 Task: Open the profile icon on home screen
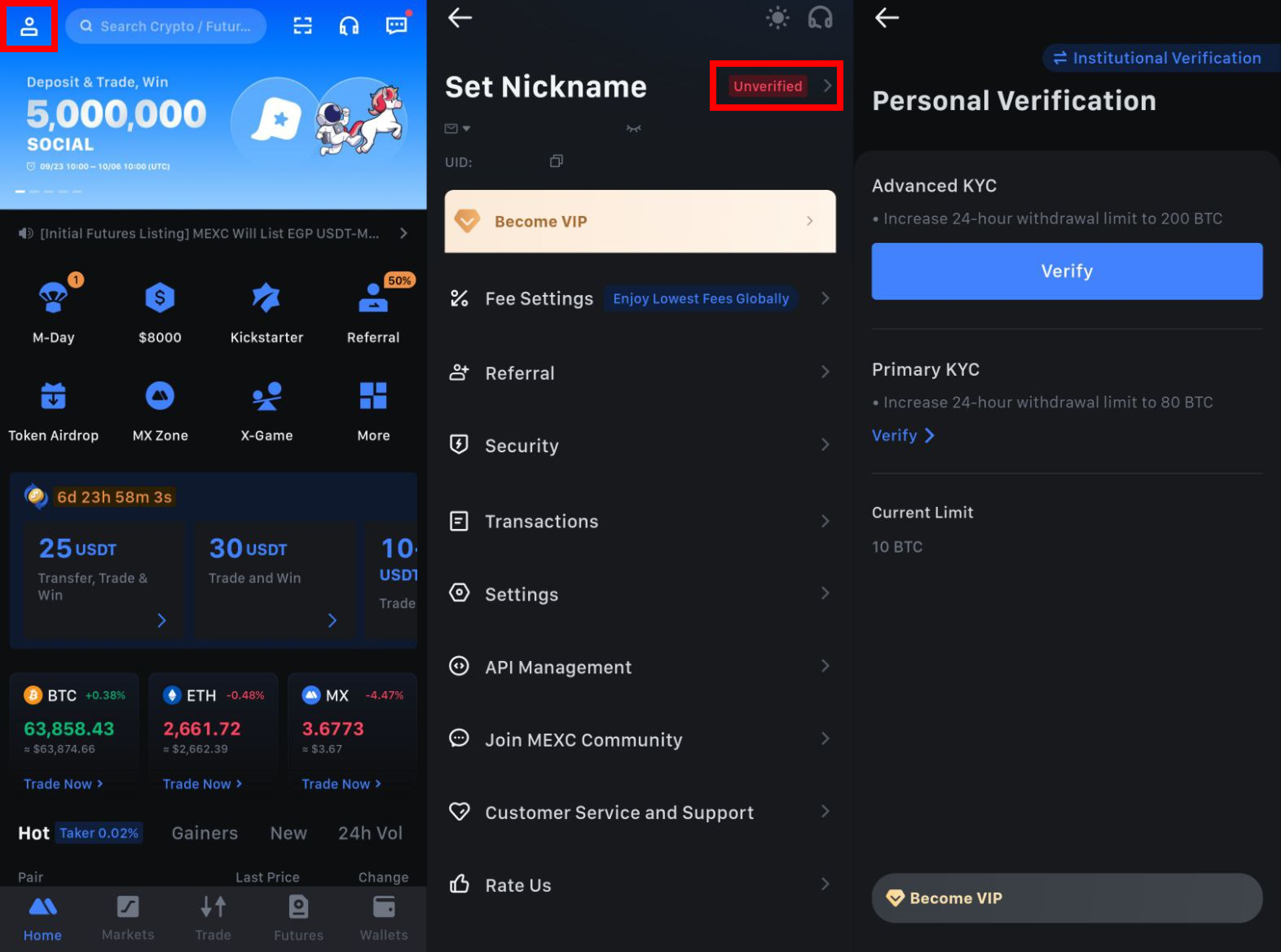(28, 26)
